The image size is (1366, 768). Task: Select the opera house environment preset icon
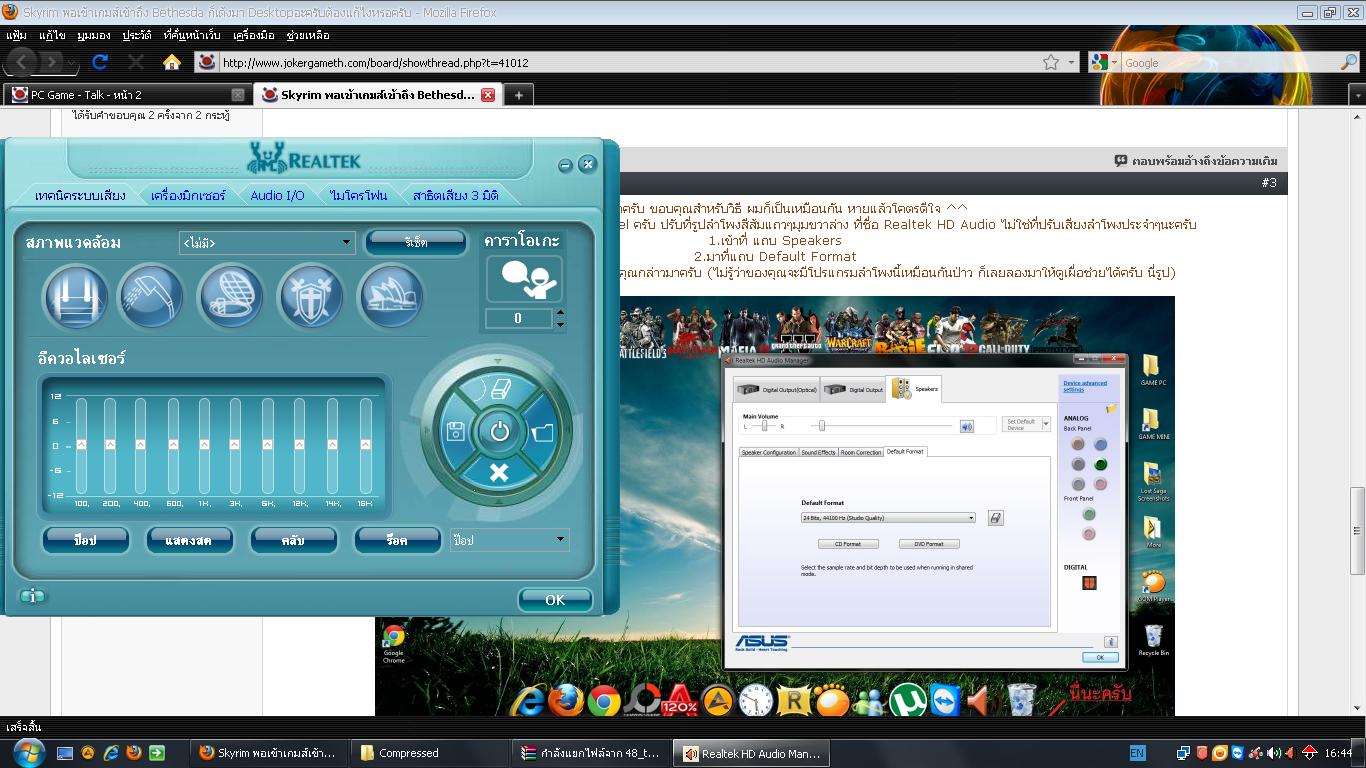(390, 297)
